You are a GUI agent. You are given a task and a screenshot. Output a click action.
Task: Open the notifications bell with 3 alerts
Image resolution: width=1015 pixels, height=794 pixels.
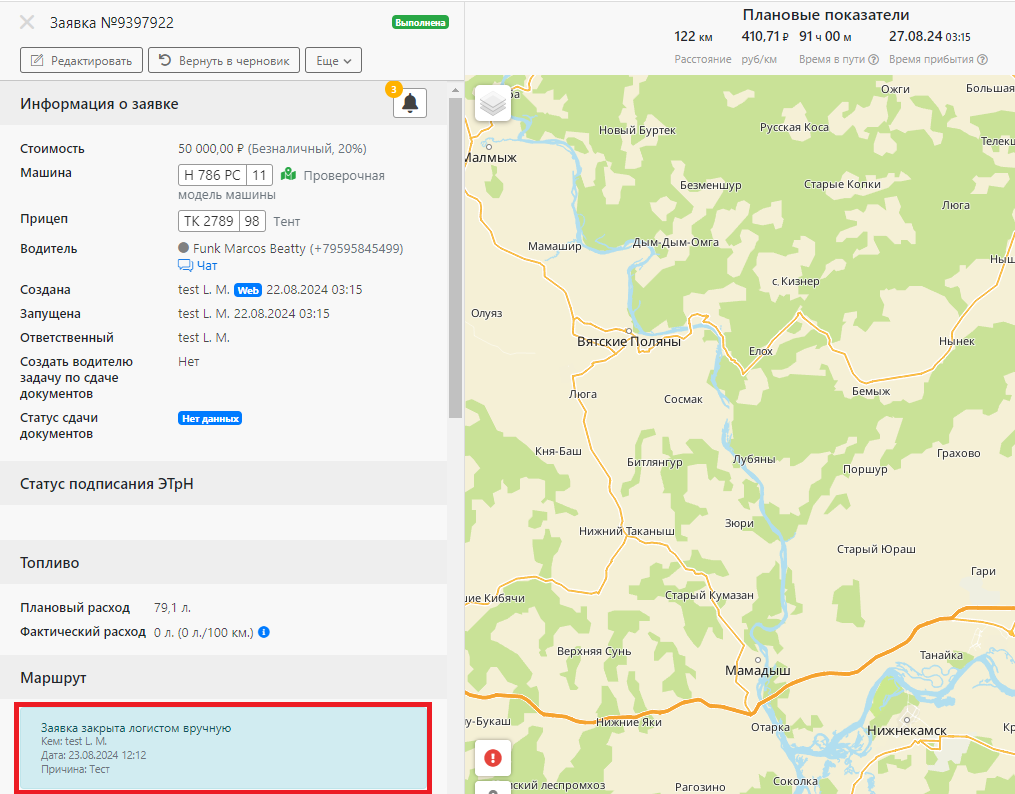point(410,103)
